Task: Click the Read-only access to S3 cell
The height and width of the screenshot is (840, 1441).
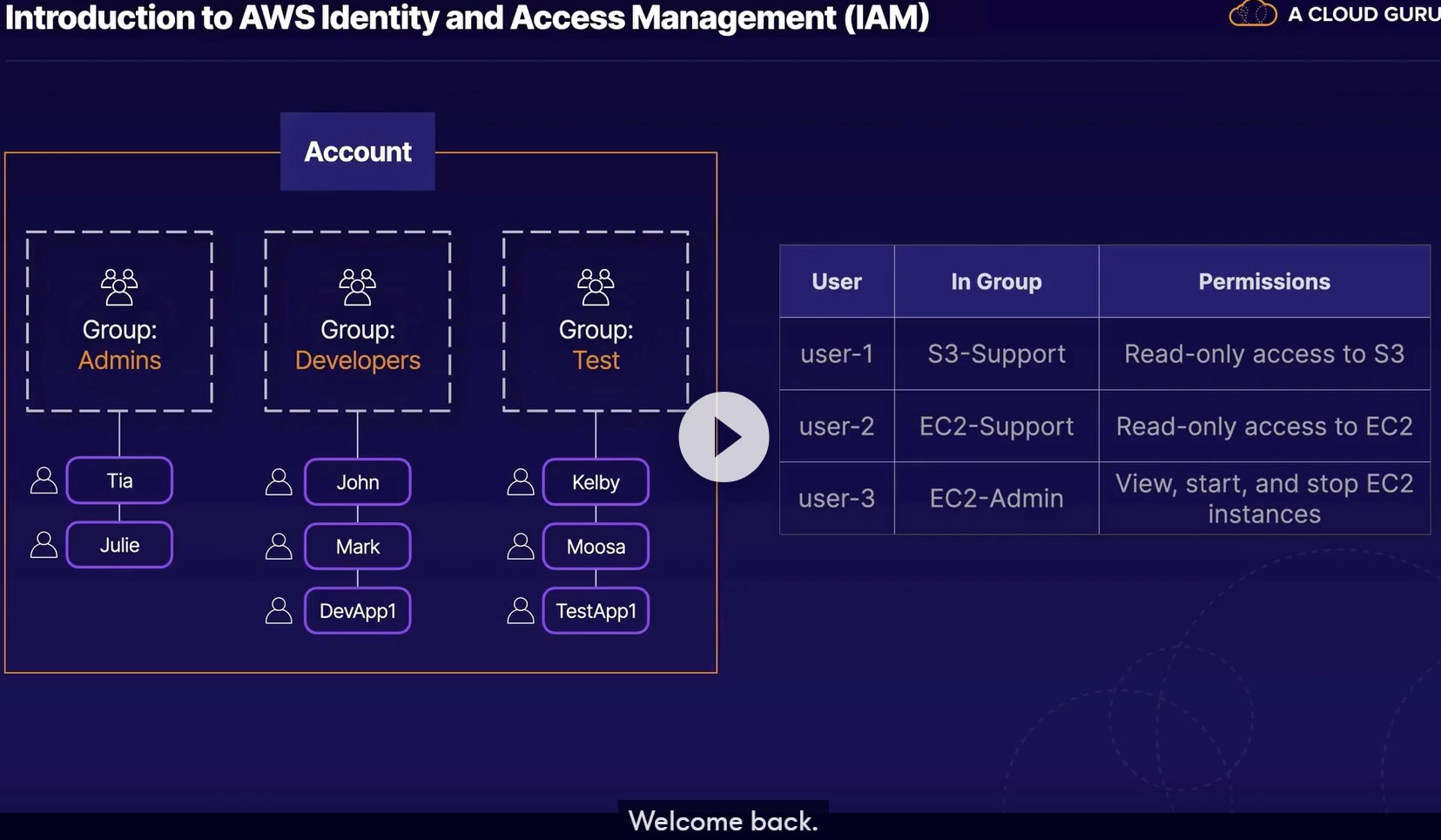Action: click(x=1264, y=353)
